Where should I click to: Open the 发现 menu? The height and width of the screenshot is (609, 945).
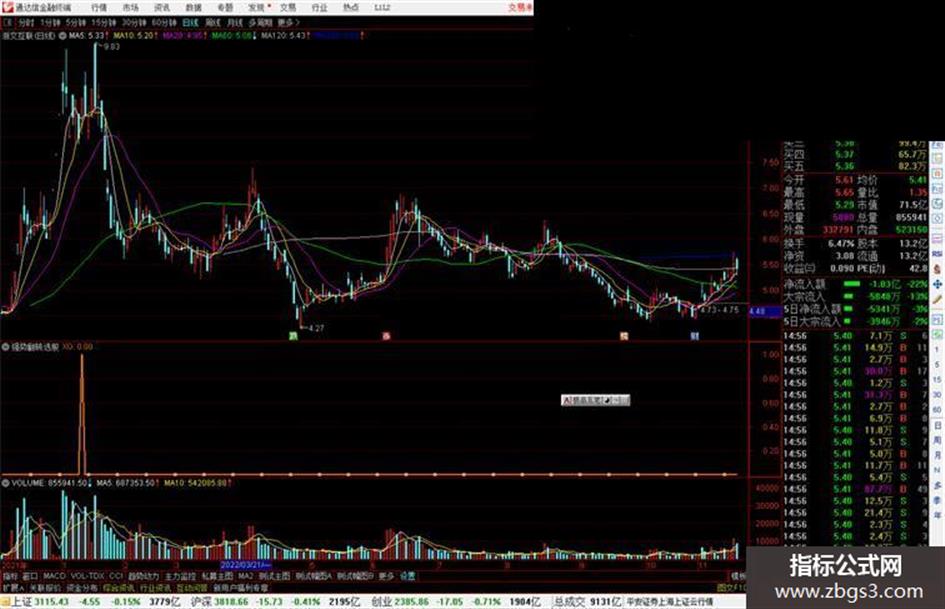point(256,7)
